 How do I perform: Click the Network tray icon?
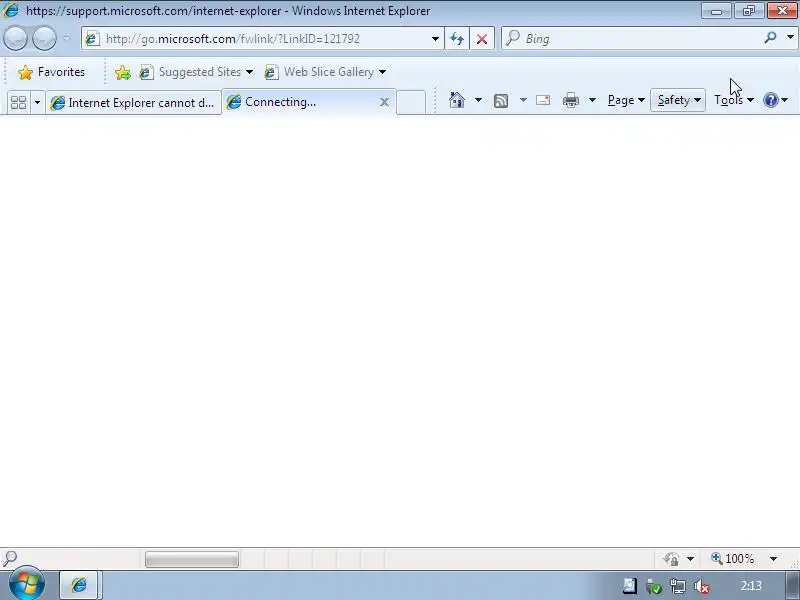click(678, 587)
